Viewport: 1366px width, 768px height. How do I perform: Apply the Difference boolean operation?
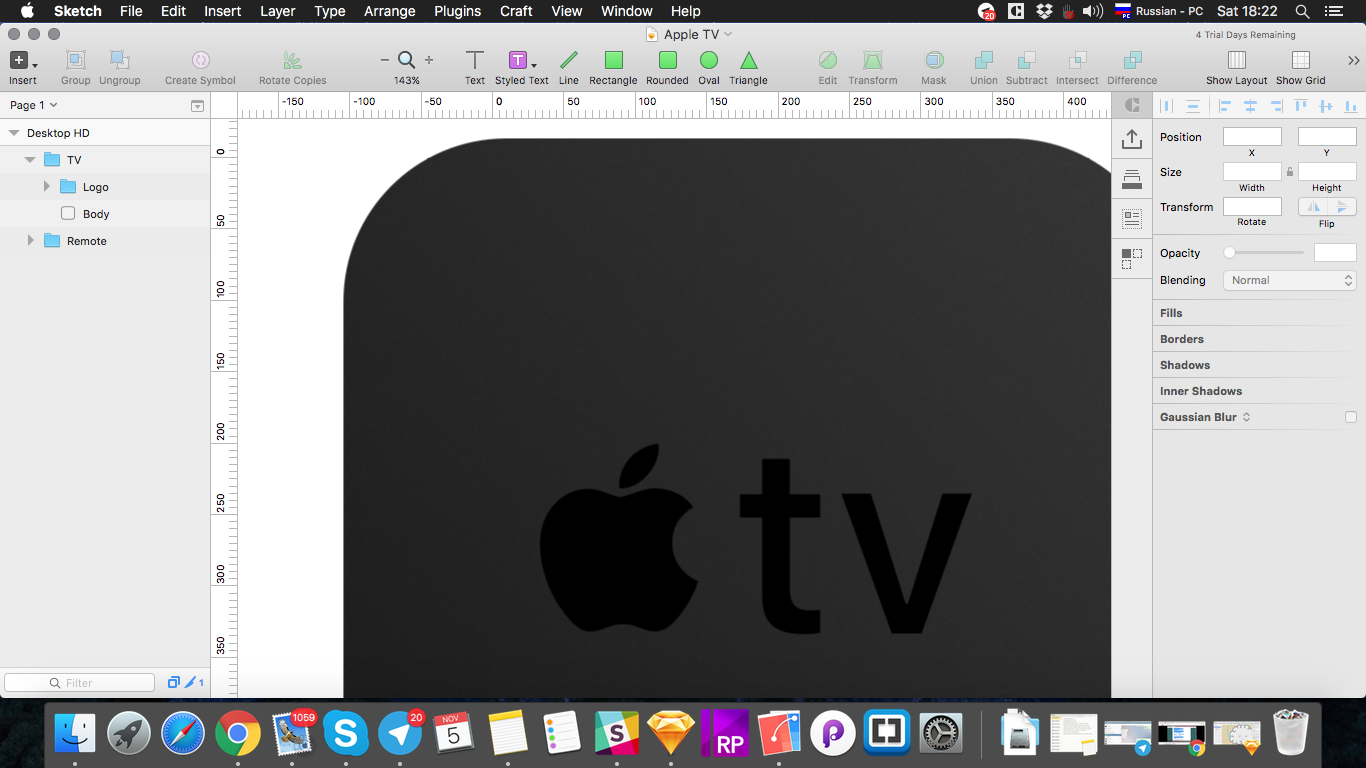1132,61
